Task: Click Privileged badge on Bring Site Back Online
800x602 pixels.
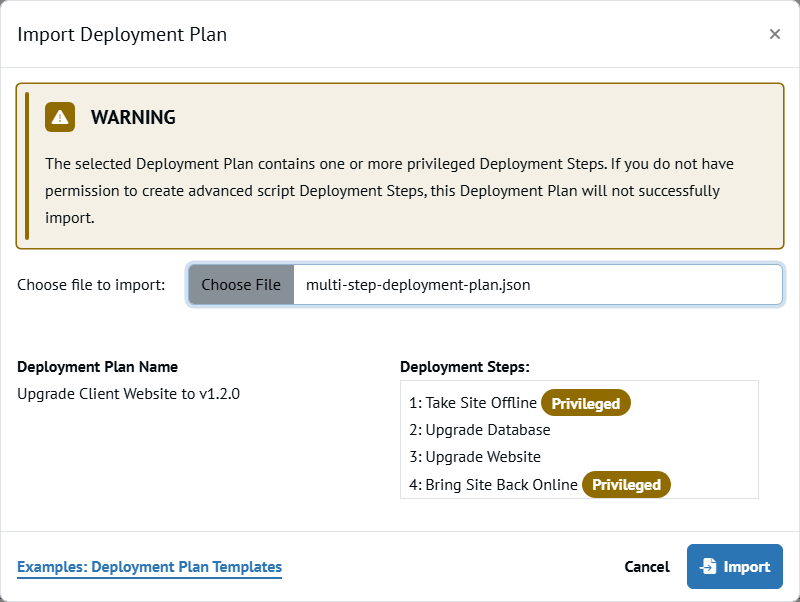Action: pyautogui.click(x=627, y=485)
